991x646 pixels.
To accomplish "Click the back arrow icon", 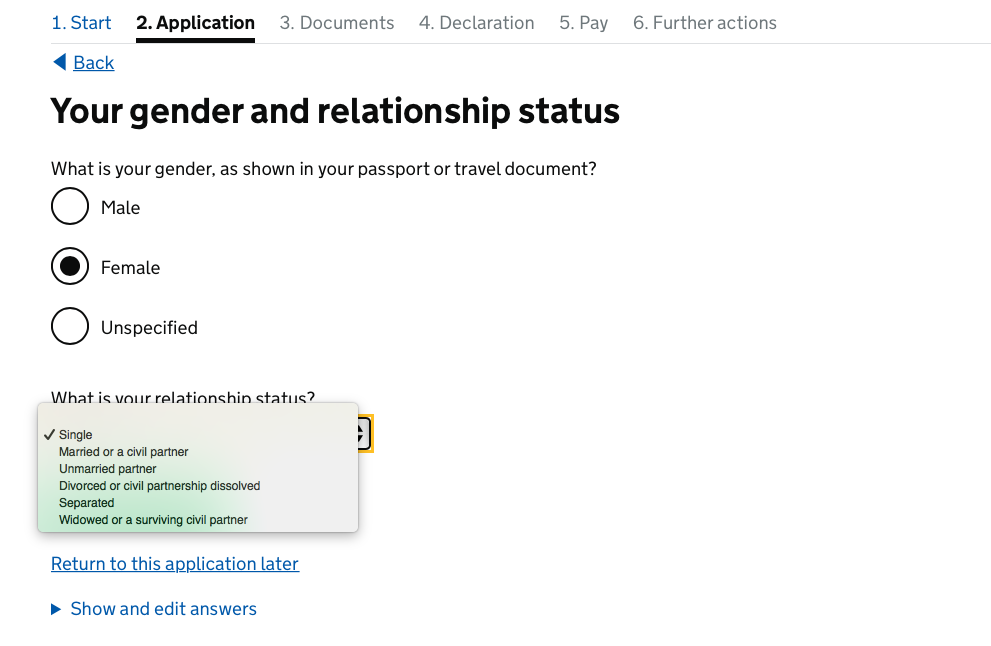I will pos(59,62).
